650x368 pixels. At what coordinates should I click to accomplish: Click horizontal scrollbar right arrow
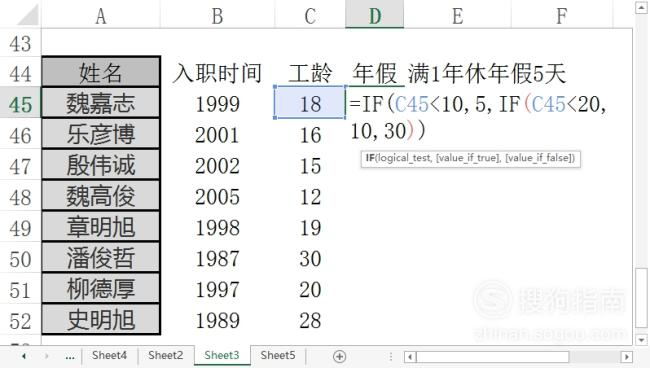pos(626,356)
